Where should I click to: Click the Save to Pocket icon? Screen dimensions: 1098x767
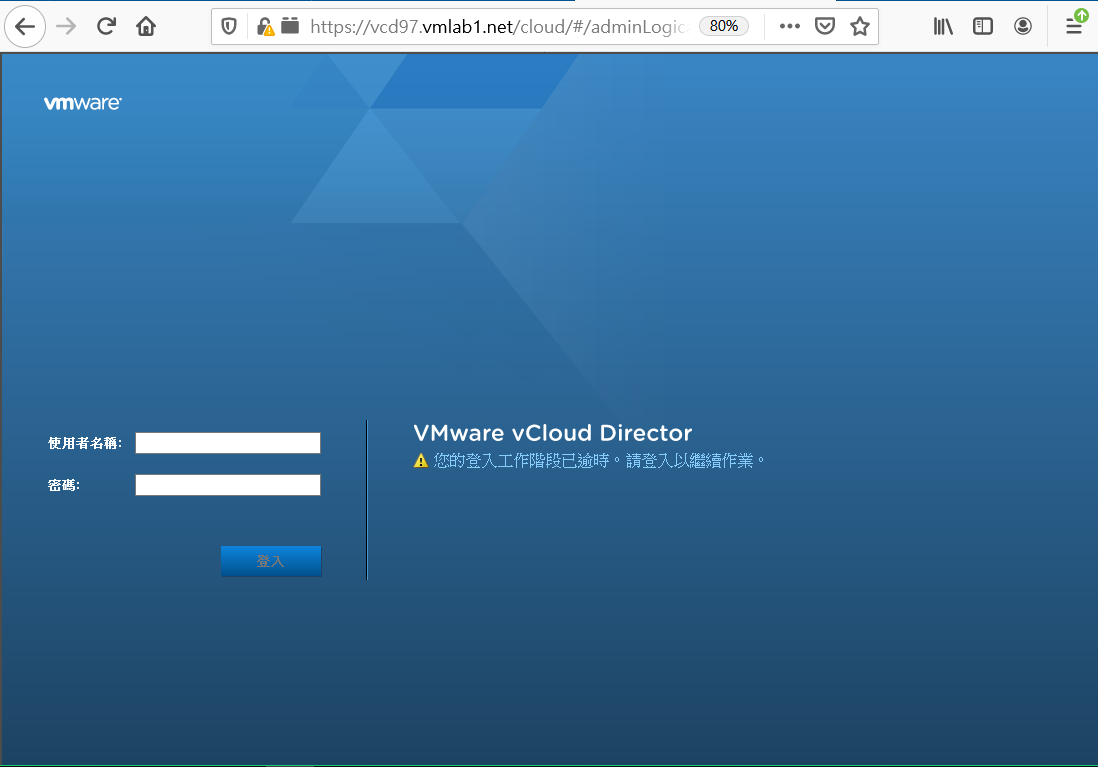(824, 25)
